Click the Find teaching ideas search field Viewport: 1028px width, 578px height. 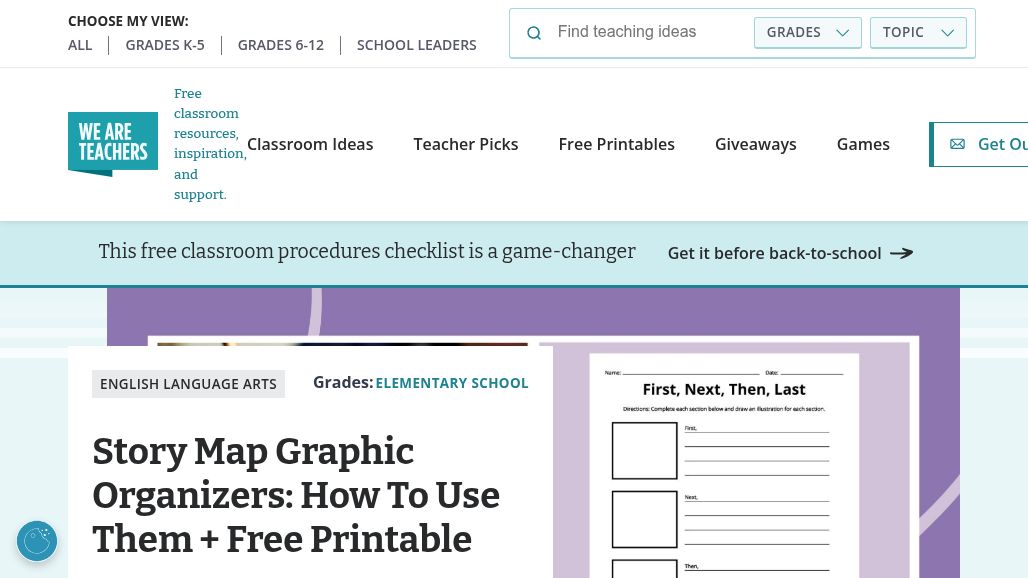coord(649,32)
